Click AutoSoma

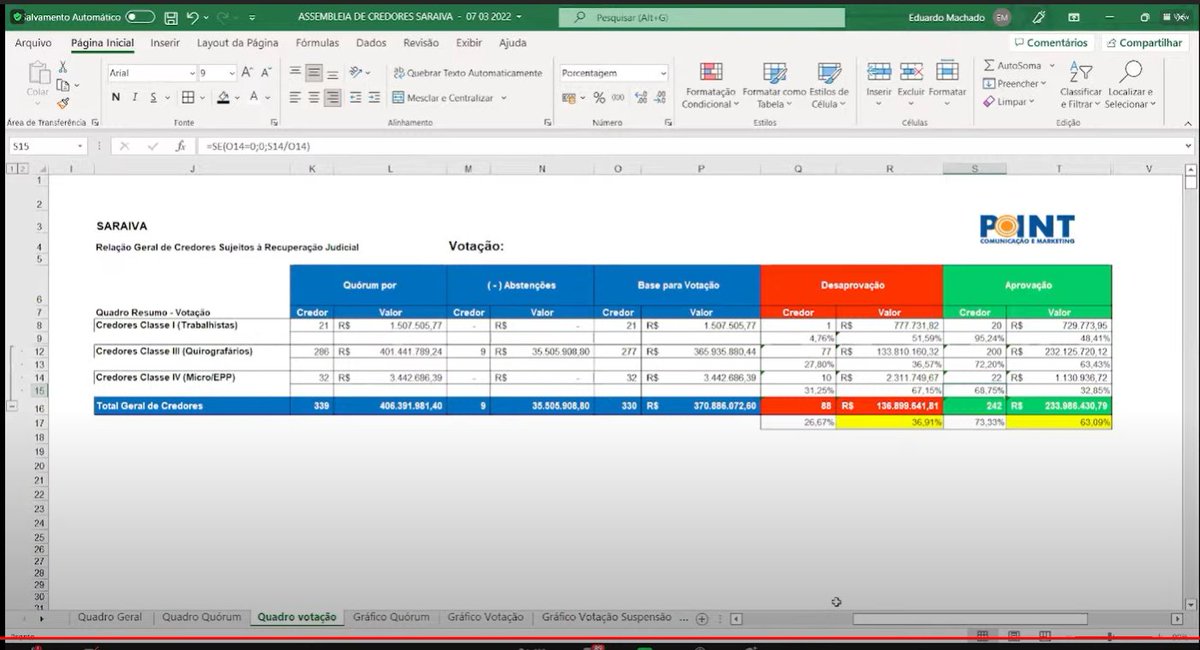click(x=1012, y=65)
